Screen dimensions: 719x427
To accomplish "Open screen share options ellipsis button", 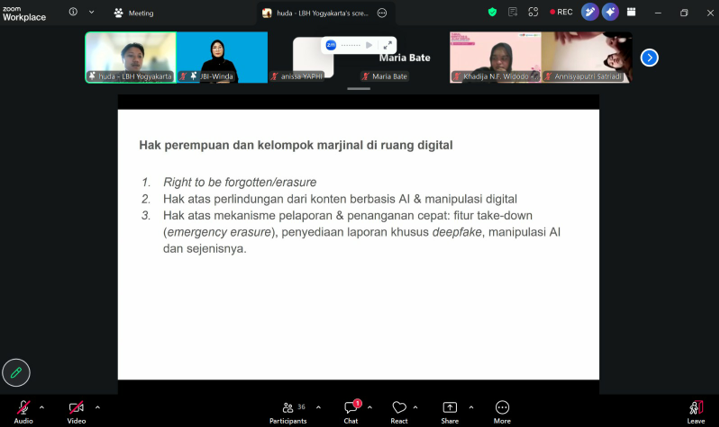I will tap(382, 13).
